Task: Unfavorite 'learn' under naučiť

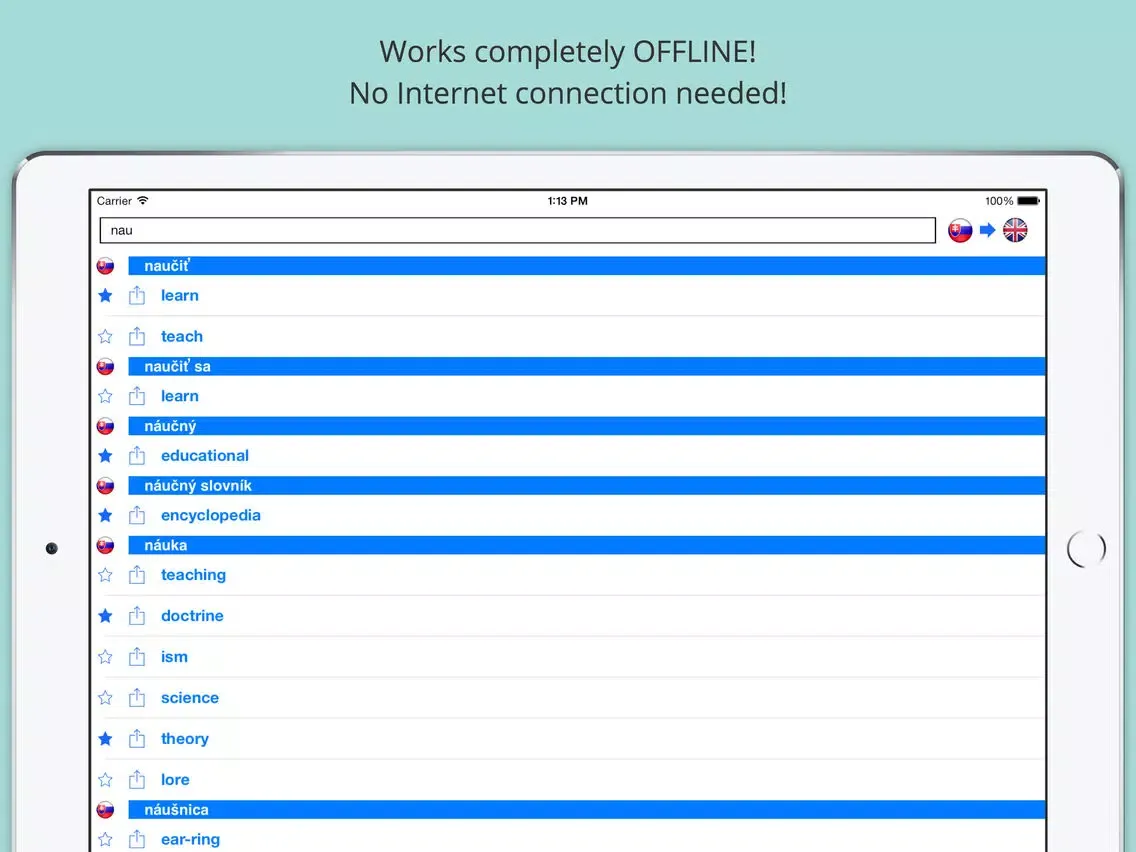Action: point(106,296)
